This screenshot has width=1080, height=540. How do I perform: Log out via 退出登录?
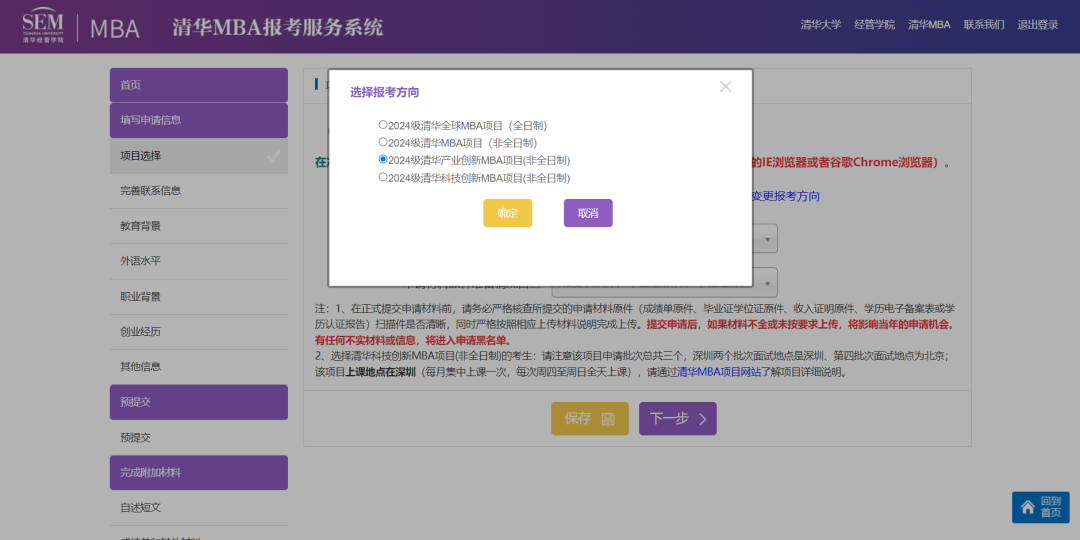[x=1038, y=25]
